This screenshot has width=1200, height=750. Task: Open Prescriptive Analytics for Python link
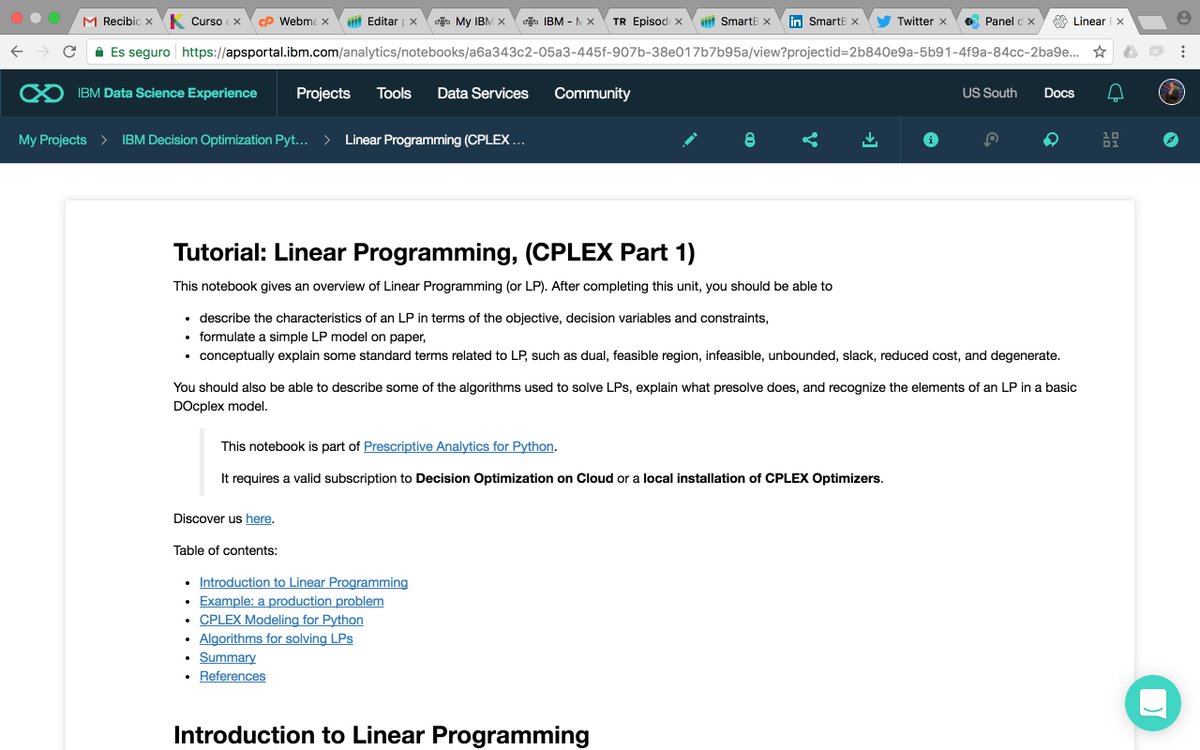coord(458,446)
